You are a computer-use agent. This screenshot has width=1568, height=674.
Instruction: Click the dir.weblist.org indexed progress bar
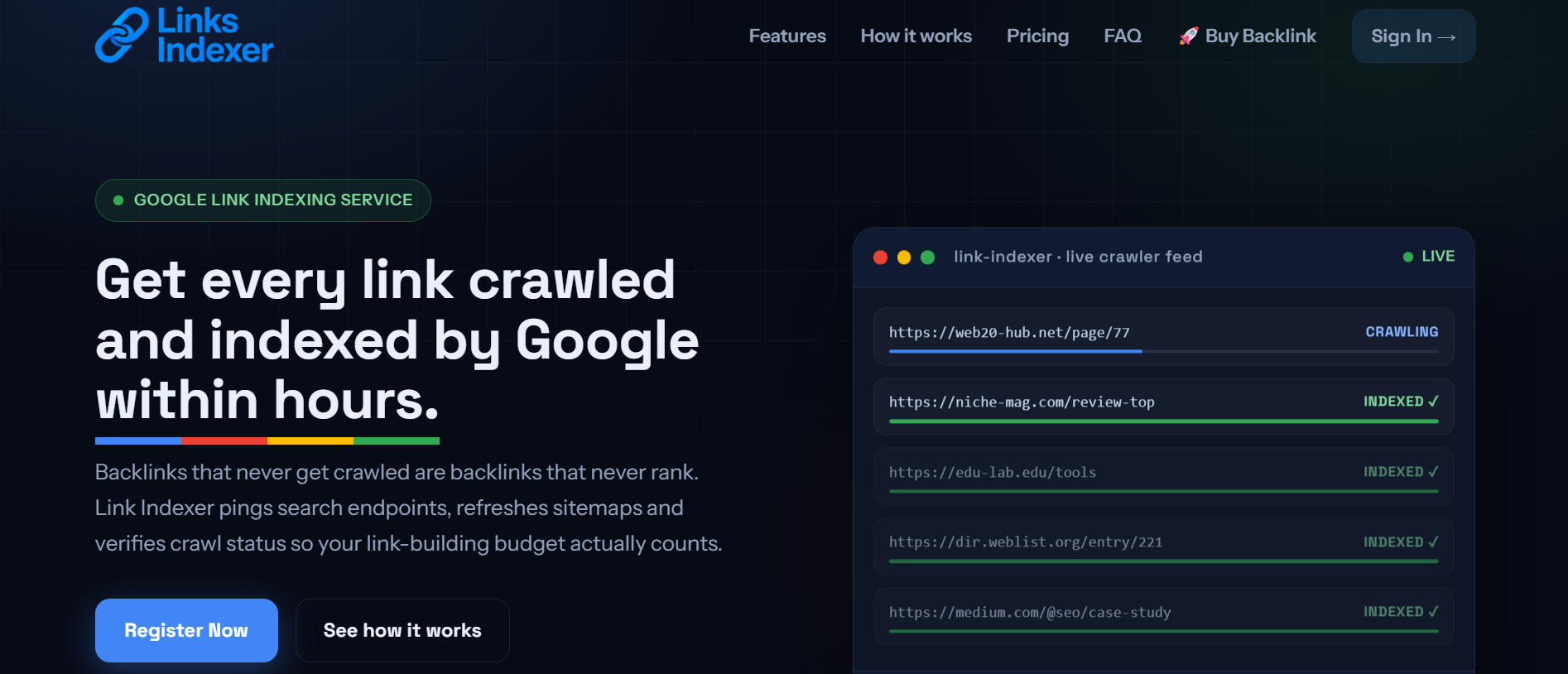[1164, 561]
